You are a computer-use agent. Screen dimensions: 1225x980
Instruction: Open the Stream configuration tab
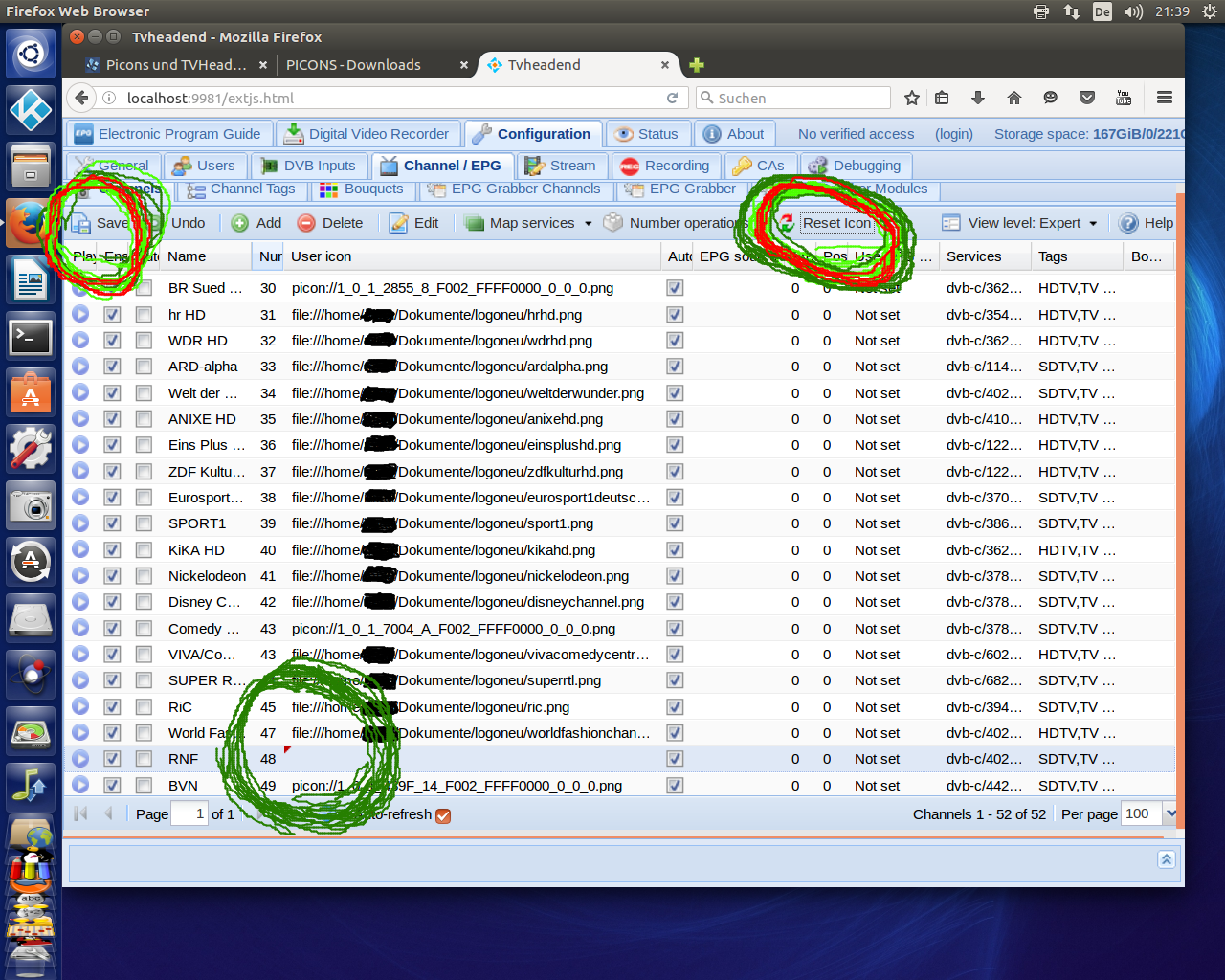562,166
